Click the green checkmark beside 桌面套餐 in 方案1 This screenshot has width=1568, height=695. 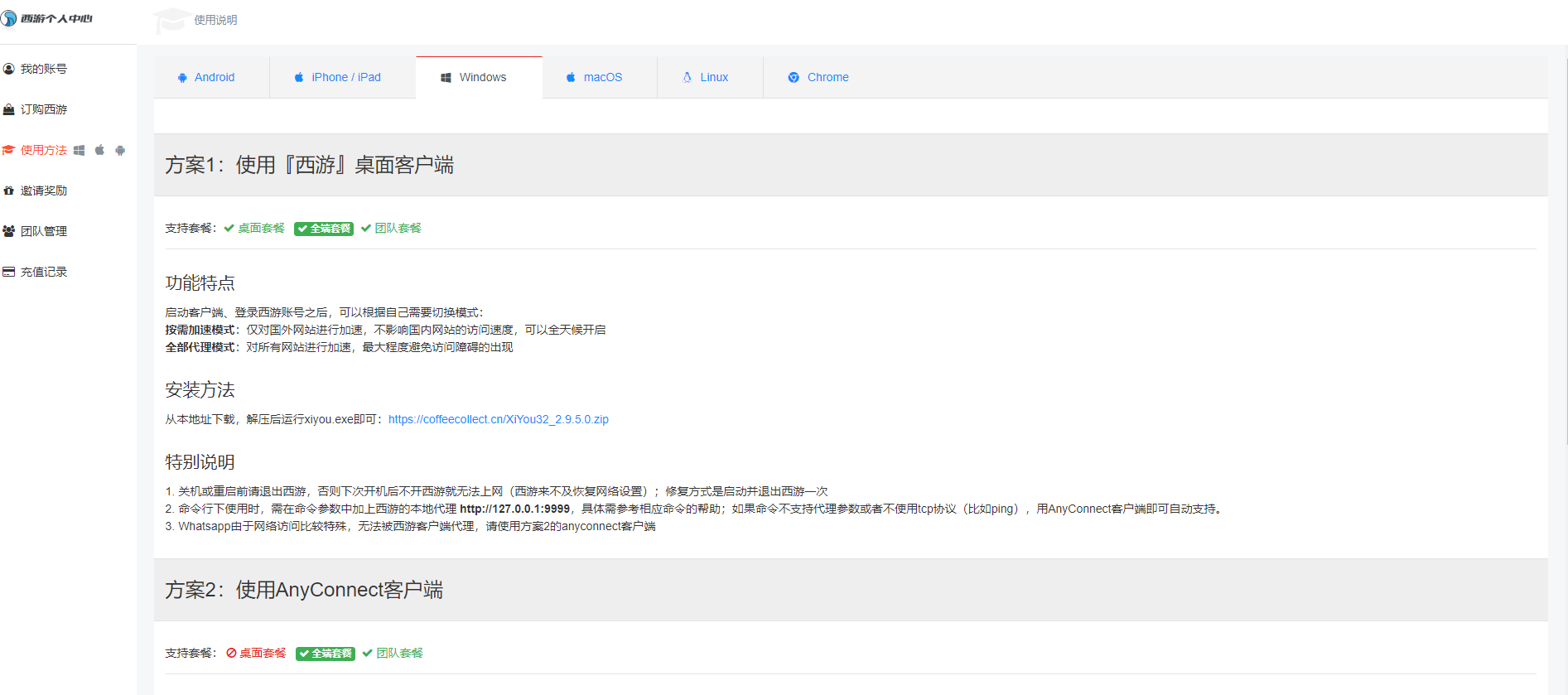pyautogui.click(x=229, y=228)
